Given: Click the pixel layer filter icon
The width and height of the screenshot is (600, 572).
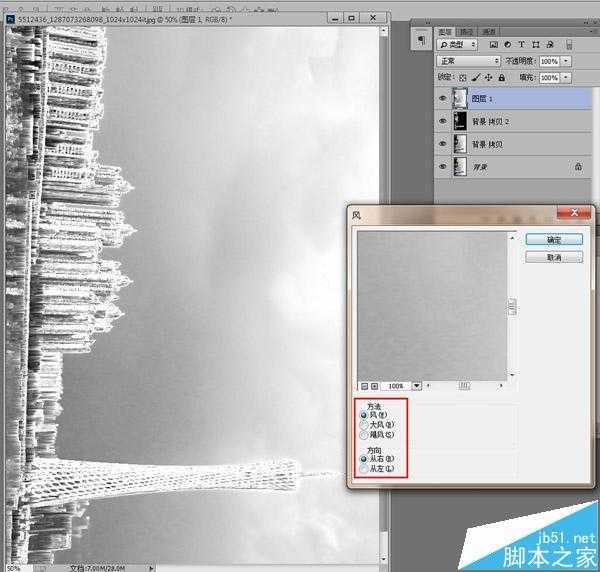Looking at the screenshot, I should point(494,45).
